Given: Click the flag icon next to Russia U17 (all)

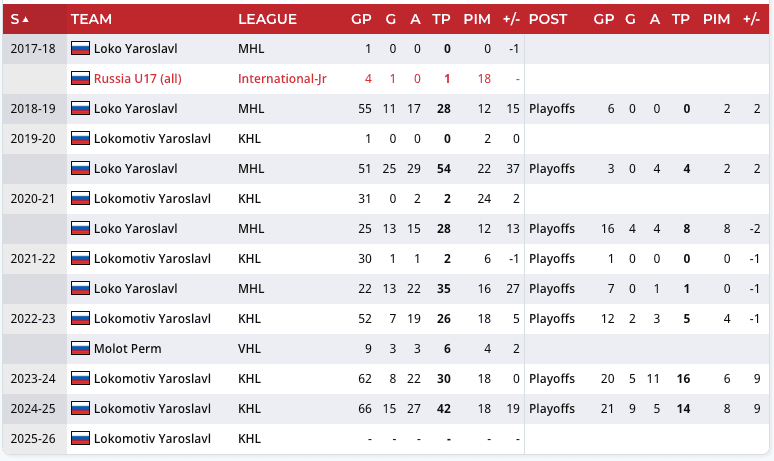Looking at the screenshot, I should coord(81,78).
